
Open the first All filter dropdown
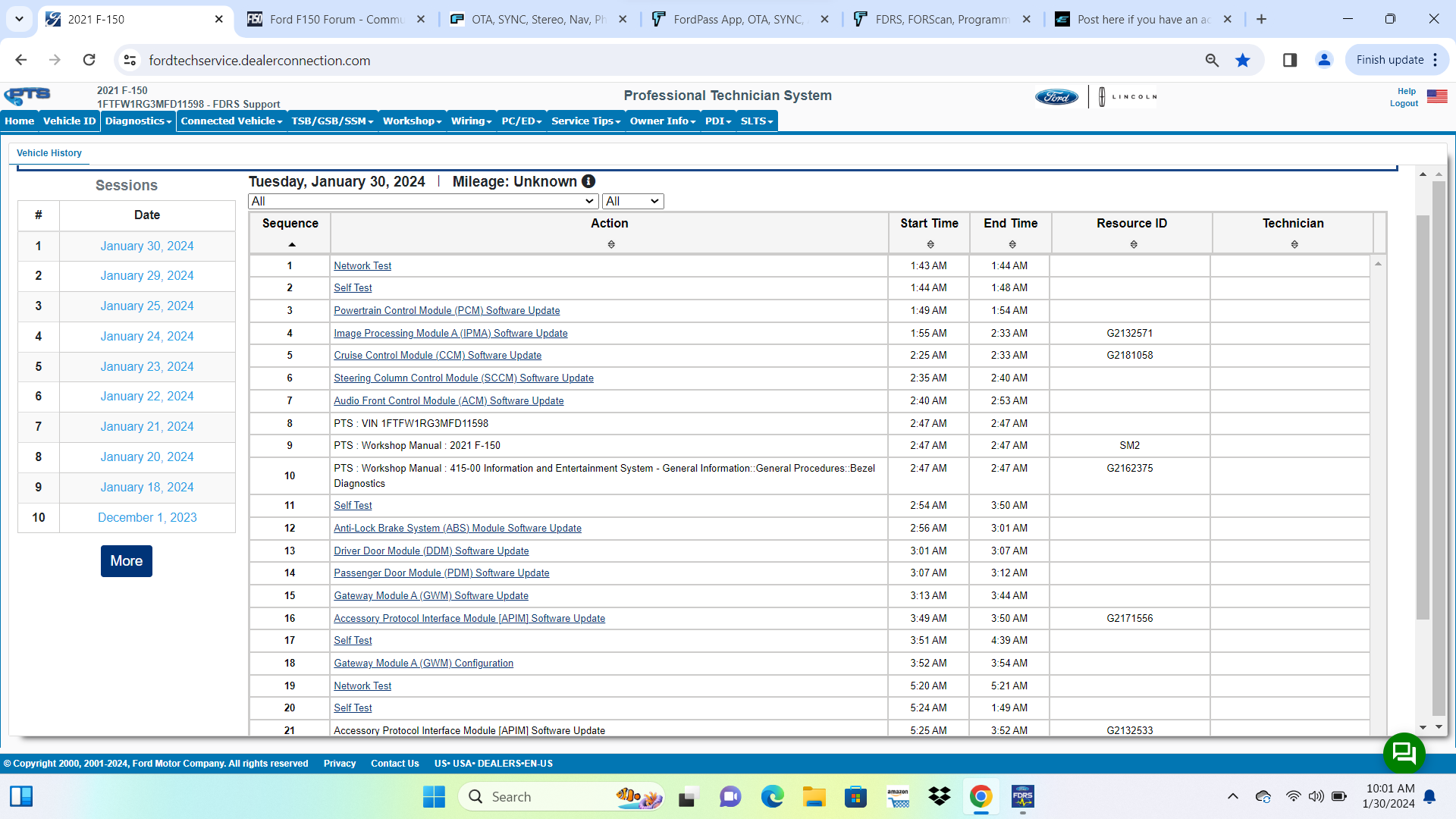[422, 201]
